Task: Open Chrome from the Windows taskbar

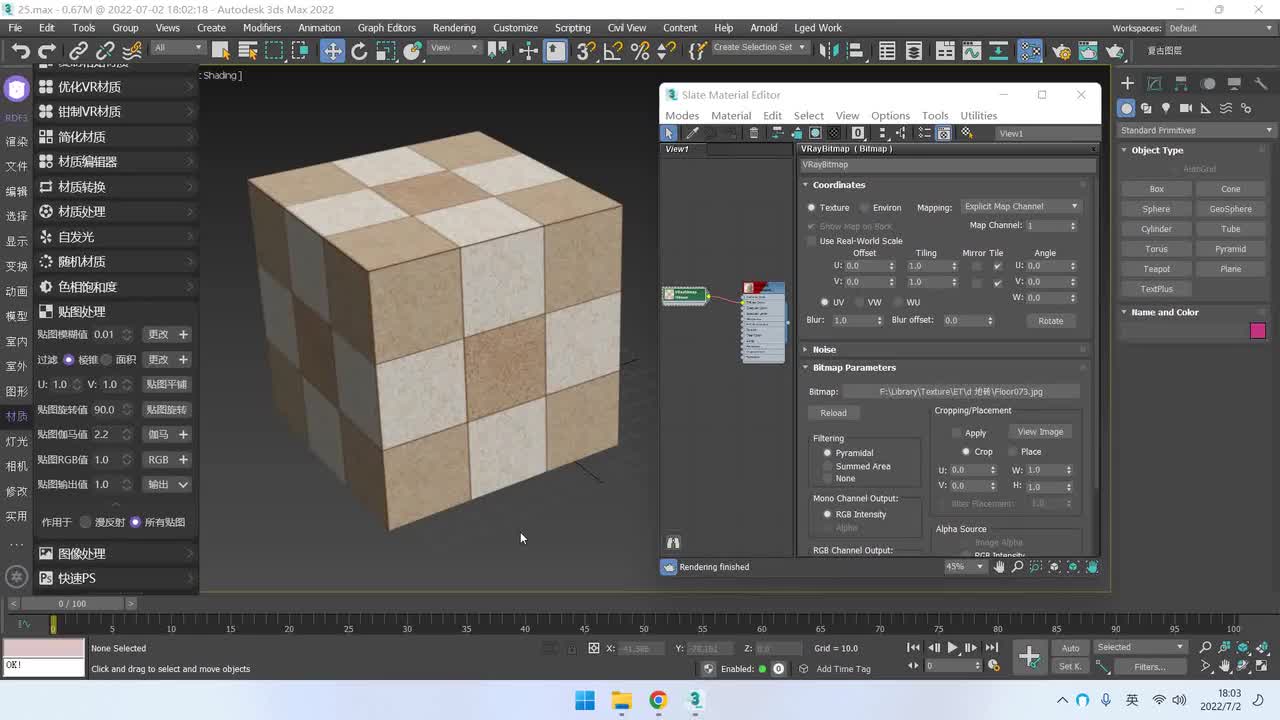Action: 658,700
